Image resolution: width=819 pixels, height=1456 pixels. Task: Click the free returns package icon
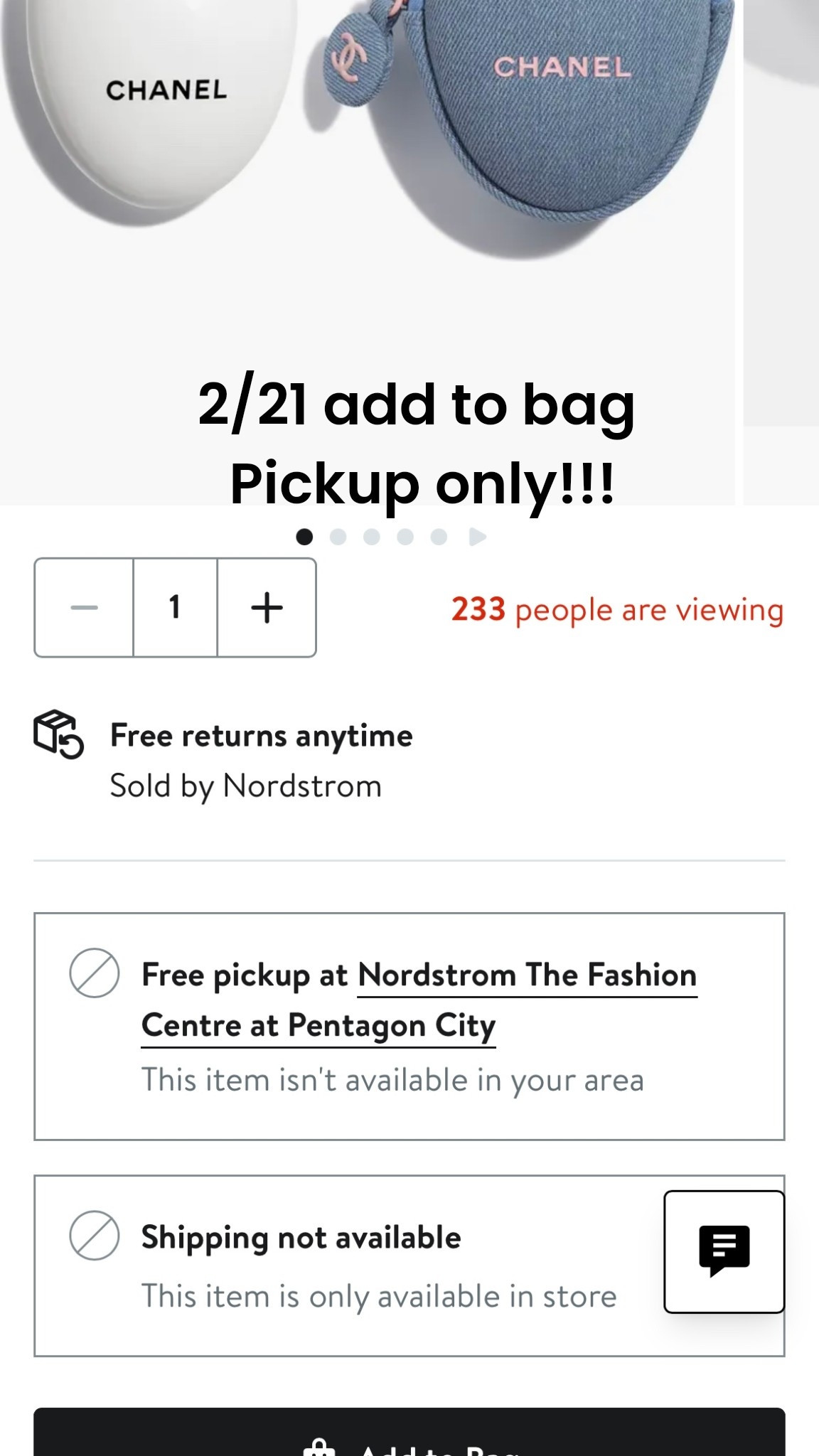pyautogui.click(x=58, y=734)
